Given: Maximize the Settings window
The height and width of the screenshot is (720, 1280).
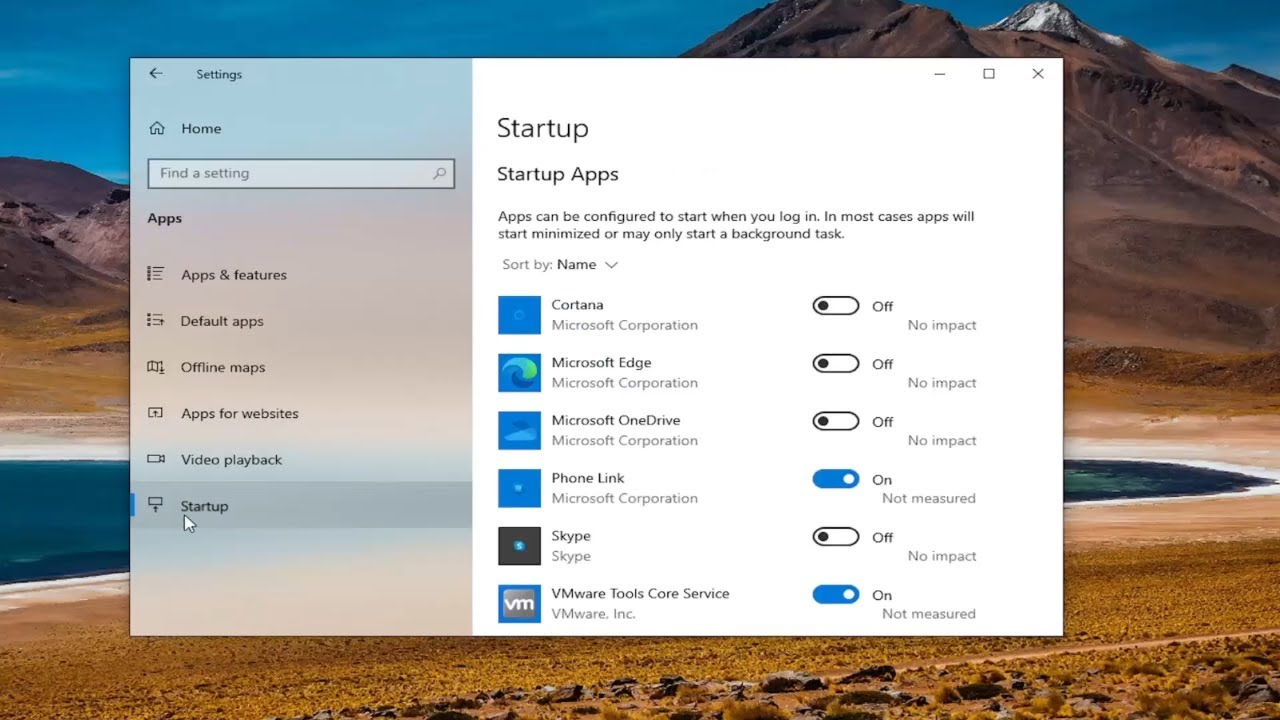Looking at the screenshot, I should pos(989,74).
